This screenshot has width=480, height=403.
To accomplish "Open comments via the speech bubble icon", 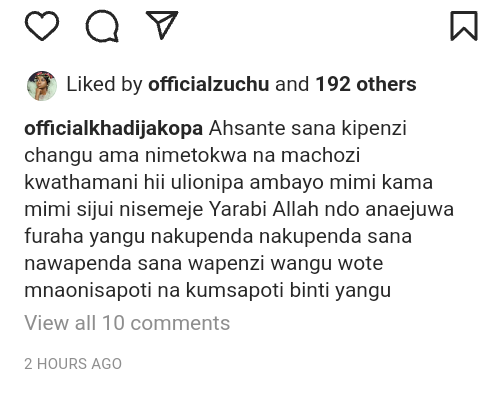I will (102, 26).
